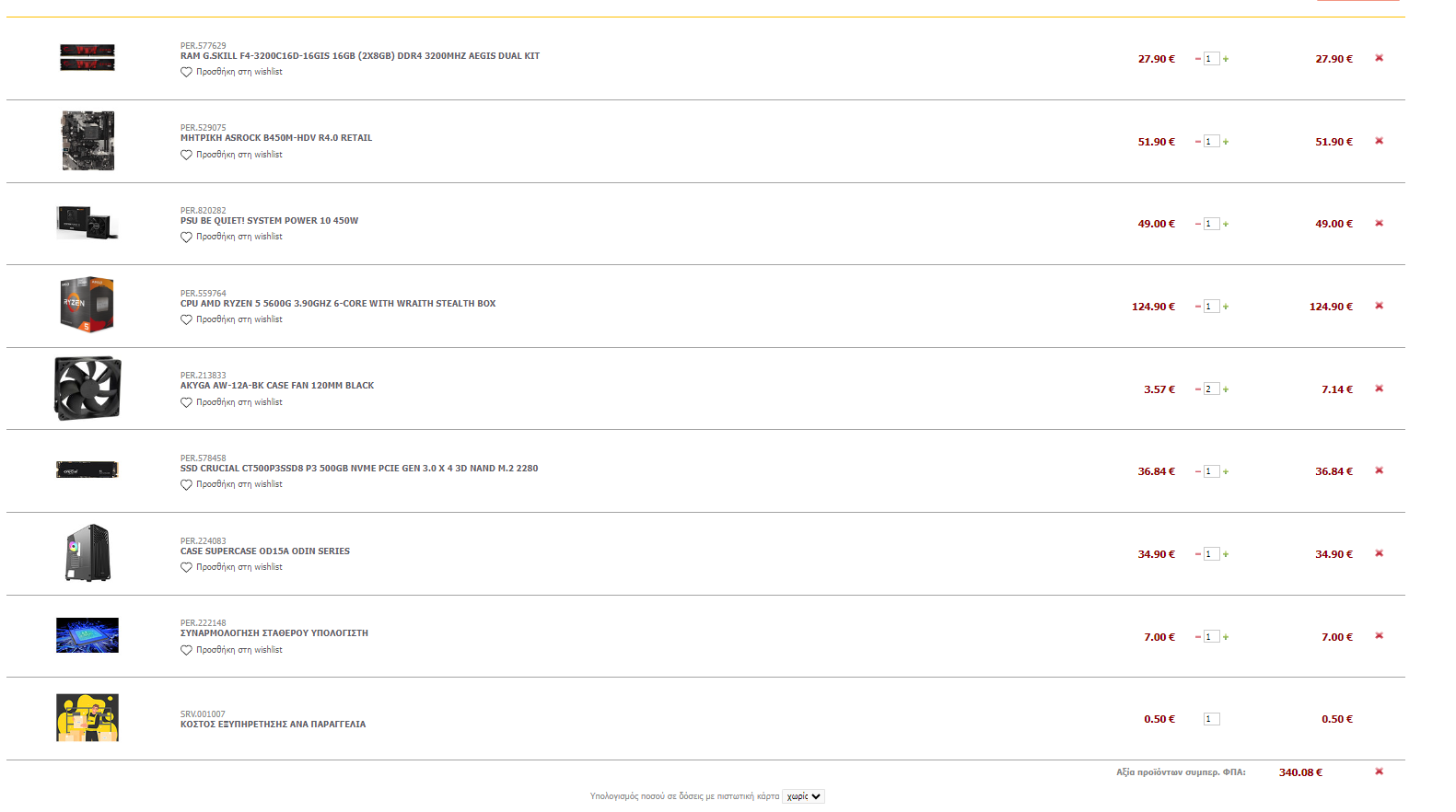Increase quantity of Crucial SSD
The height and width of the screenshot is (812, 1456).
click(1226, 471)
